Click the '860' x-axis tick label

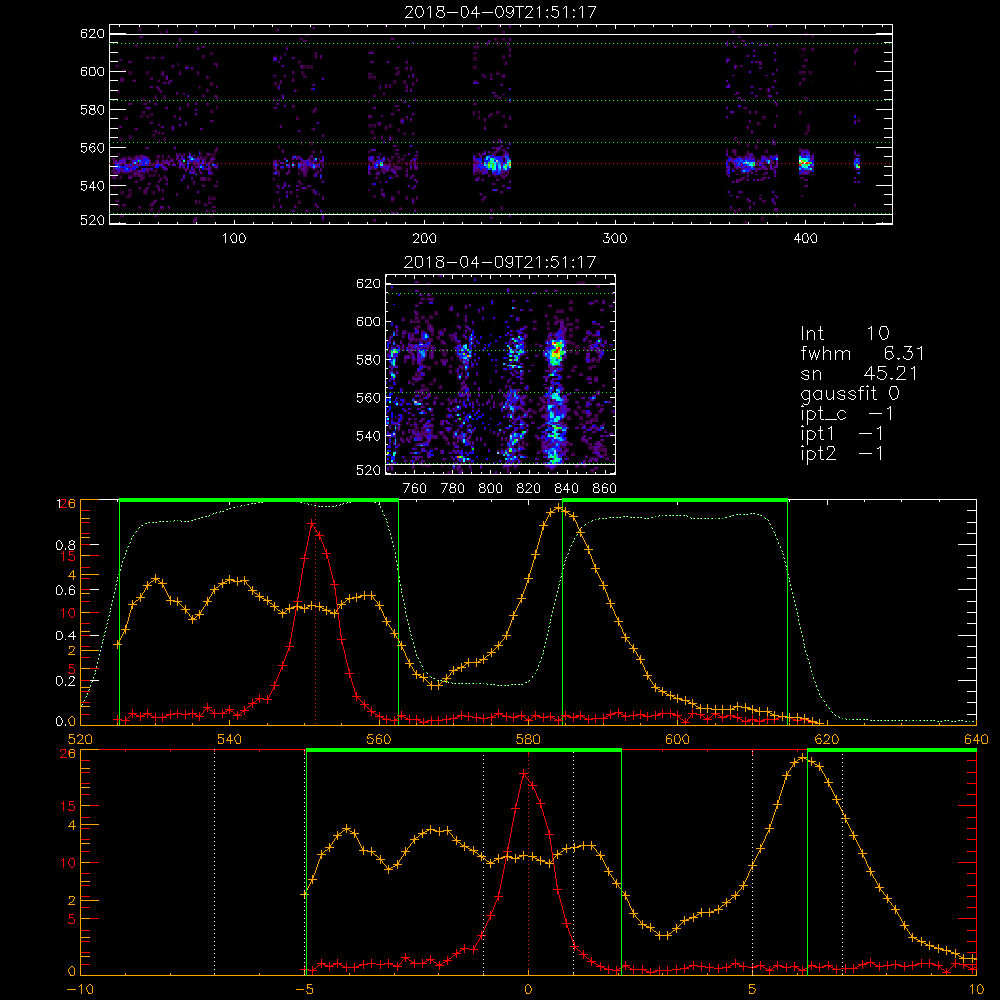pos(605,489)
